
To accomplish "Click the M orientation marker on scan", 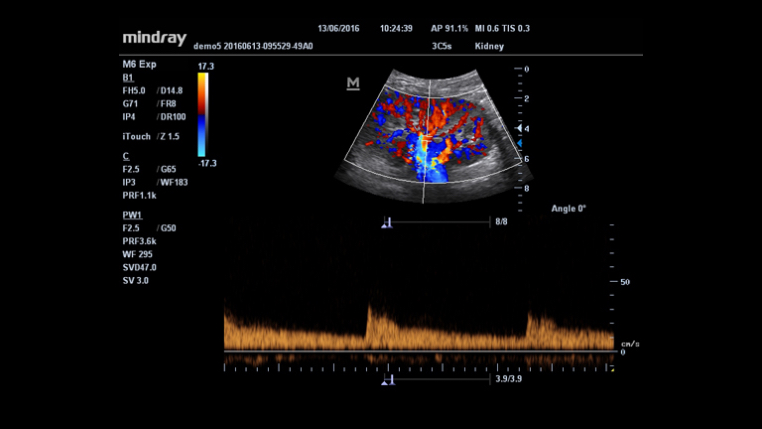I will 352,84.
